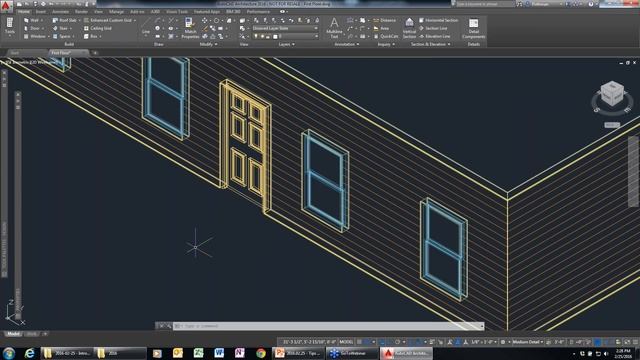The image size is (640, 360).
Task: Expand the Inquiry panel dropdown
Action: pos(386,44)
